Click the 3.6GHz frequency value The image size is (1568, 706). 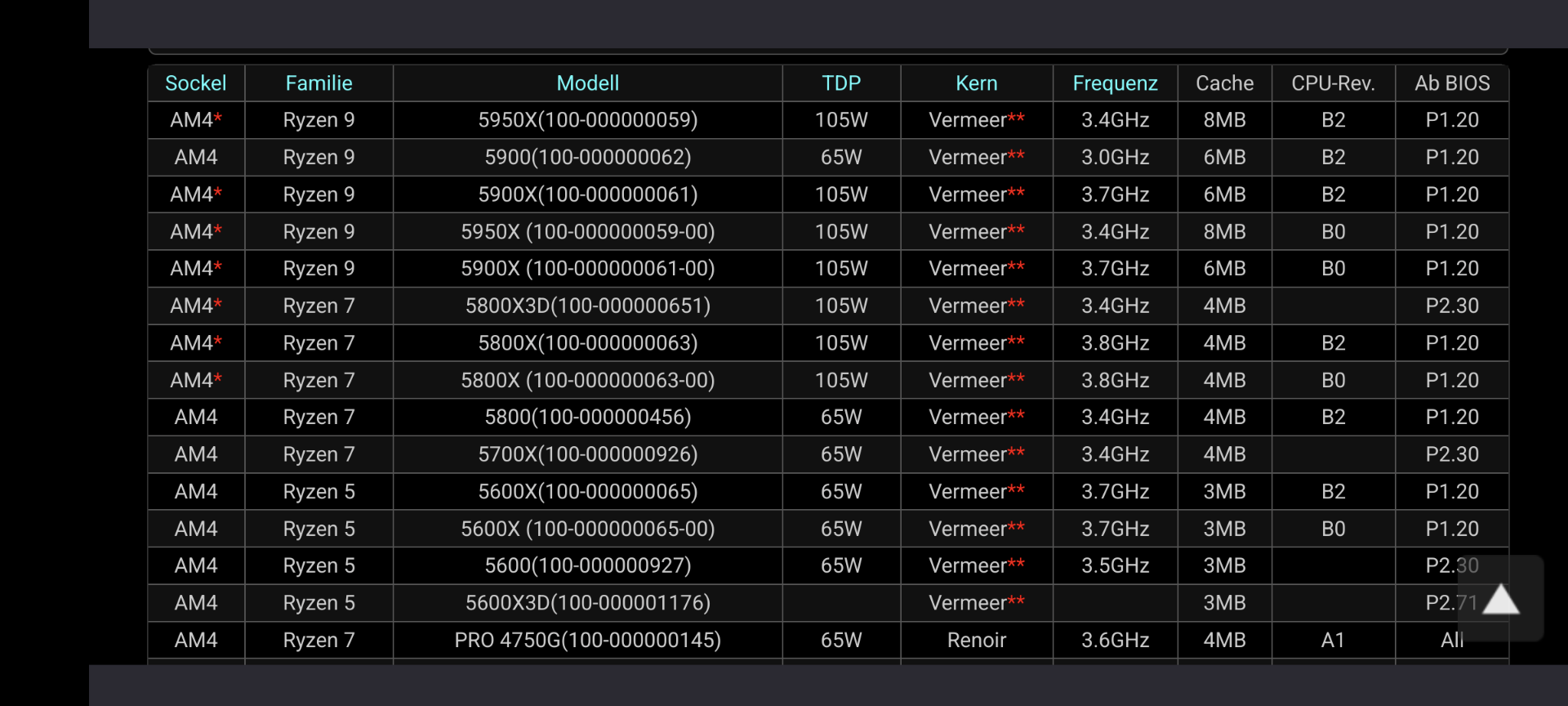[1115, 640]
